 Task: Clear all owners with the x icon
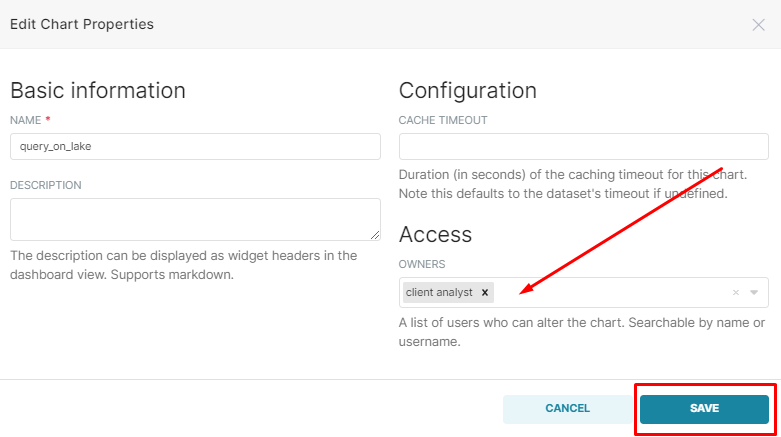(736, 292)
